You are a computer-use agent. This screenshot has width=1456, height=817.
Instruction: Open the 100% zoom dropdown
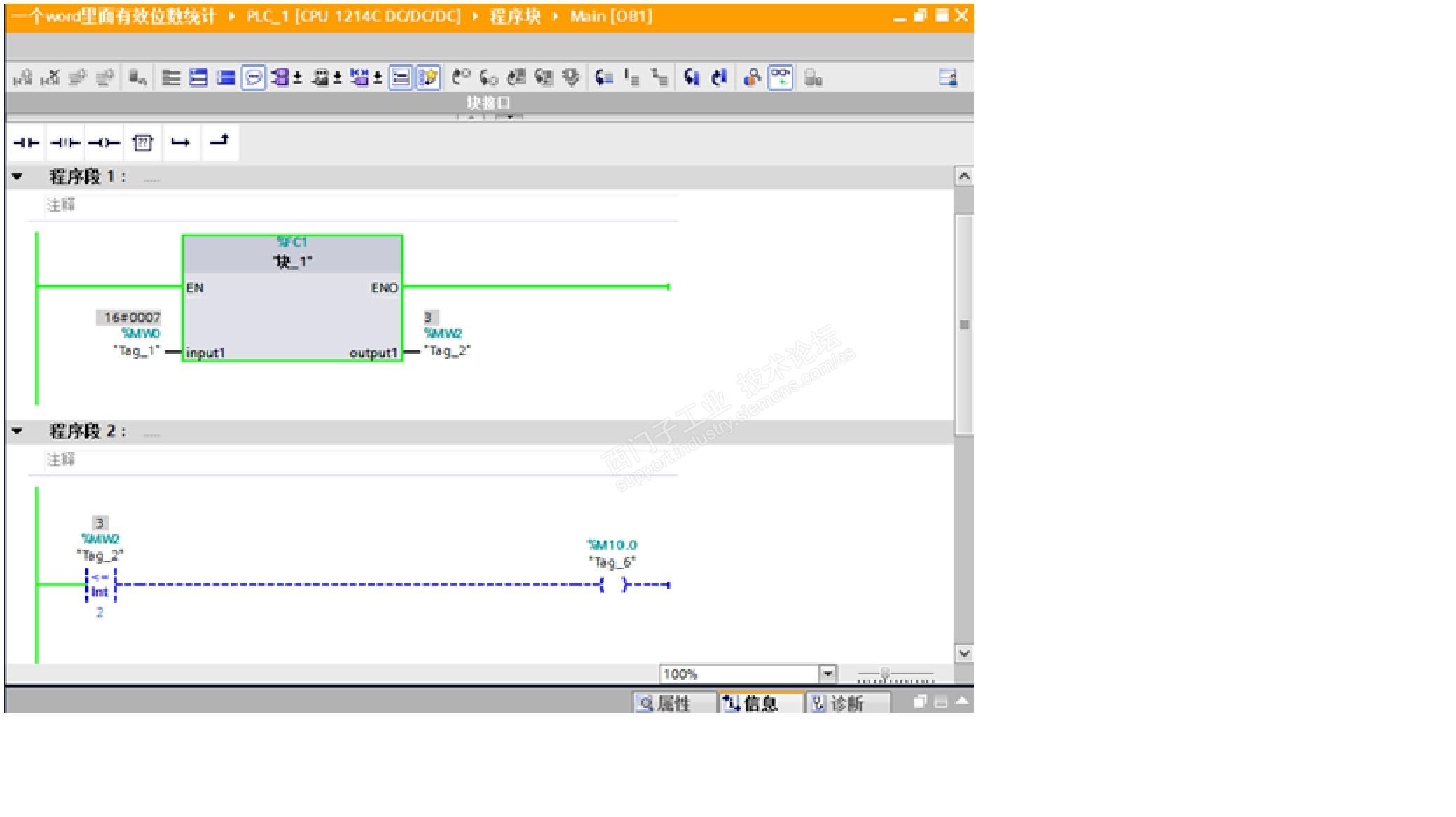click(x=828, y=673)
